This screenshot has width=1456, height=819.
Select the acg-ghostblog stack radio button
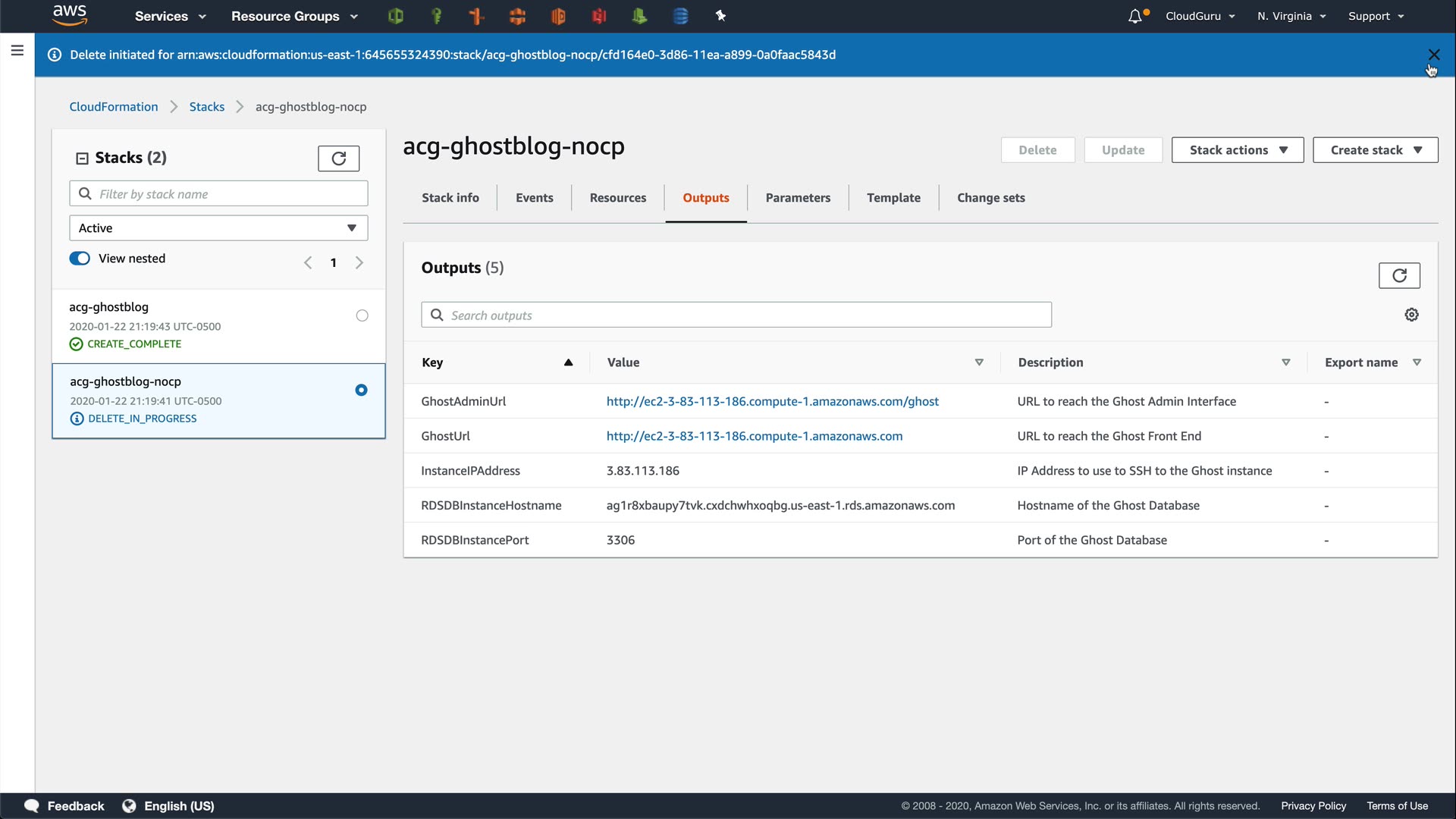tap(362, 315)
